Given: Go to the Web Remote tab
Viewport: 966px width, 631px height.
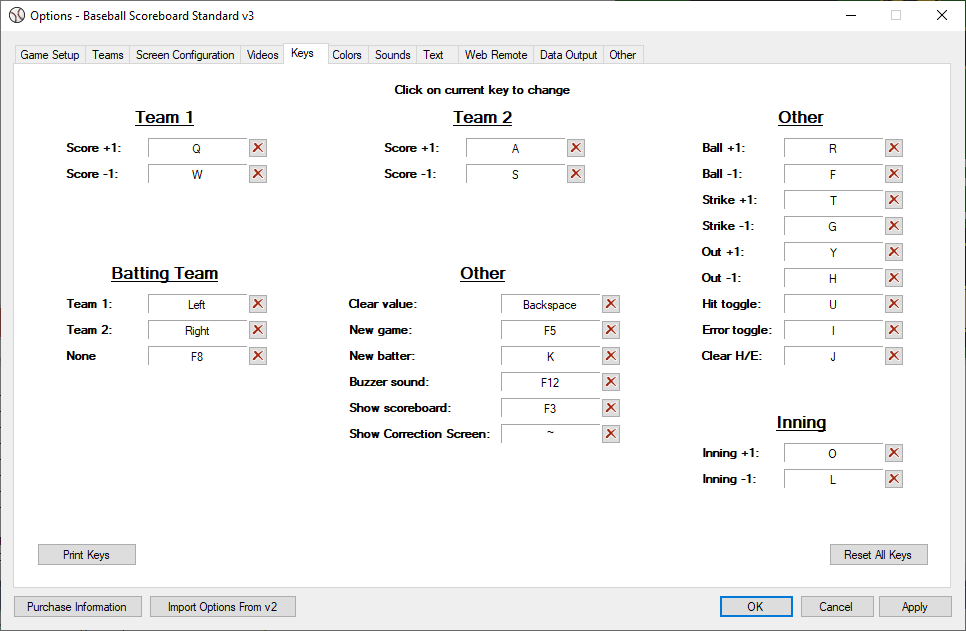Looking at the screenshot, I should 495,55.
